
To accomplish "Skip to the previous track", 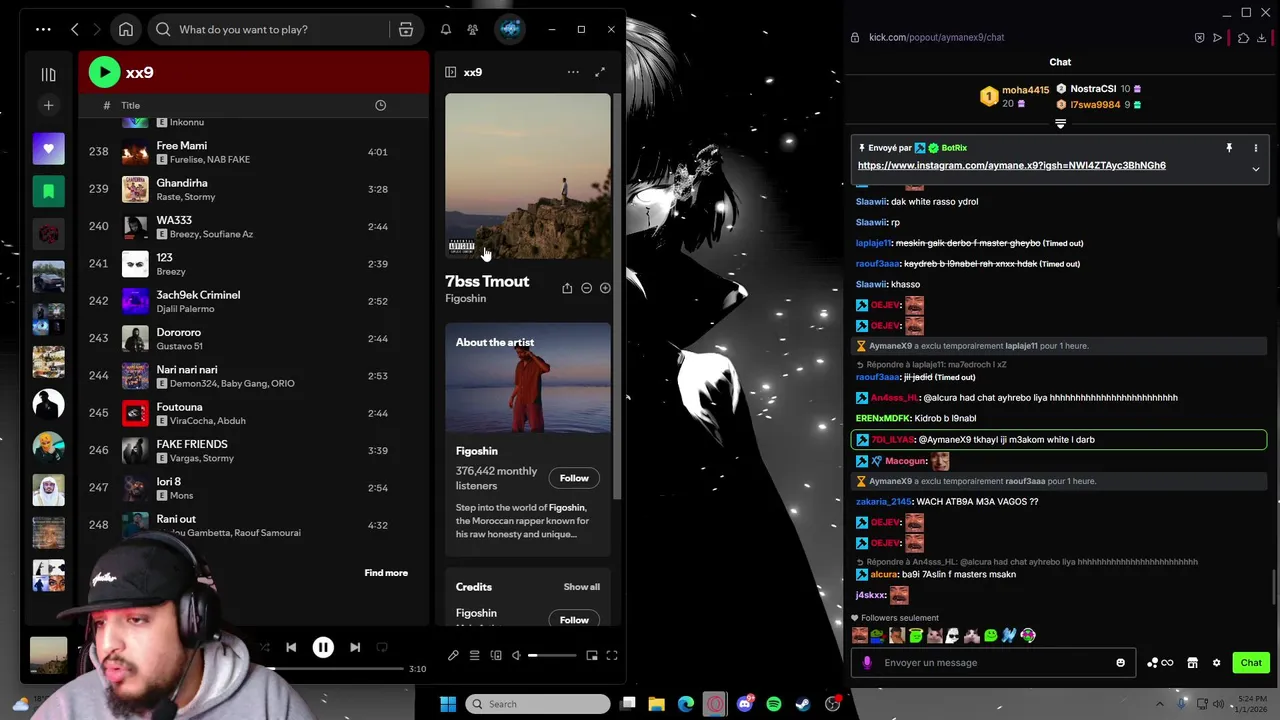I will pyautogui.click(x=291, y=648).
